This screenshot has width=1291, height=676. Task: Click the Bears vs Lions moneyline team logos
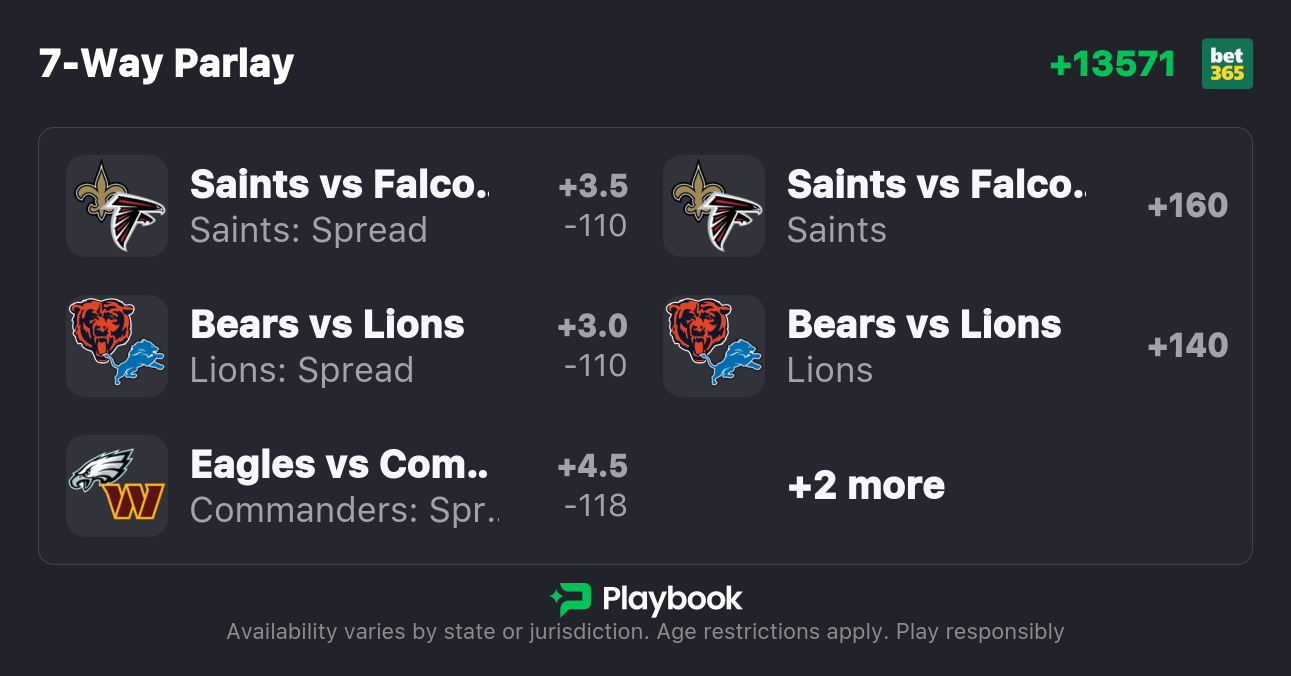click(714, 346)
